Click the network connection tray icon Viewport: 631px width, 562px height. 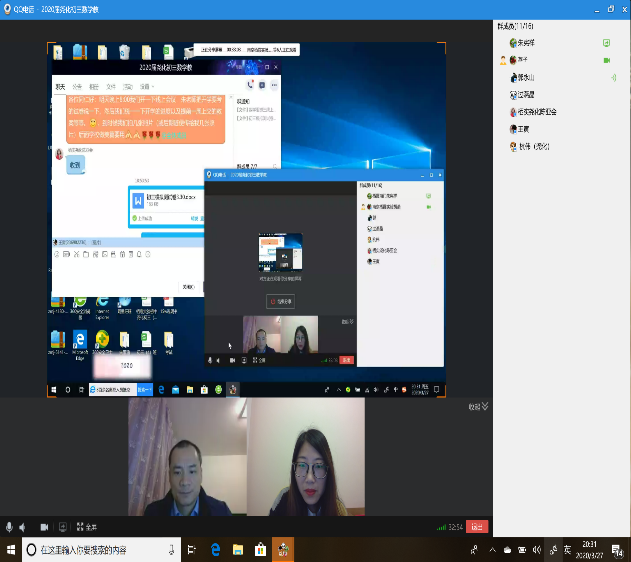pyautogui.click(x=553, y=550)
